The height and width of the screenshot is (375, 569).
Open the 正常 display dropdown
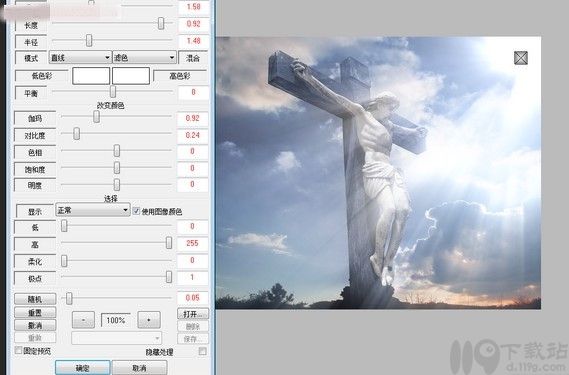(x=93, y=210)
